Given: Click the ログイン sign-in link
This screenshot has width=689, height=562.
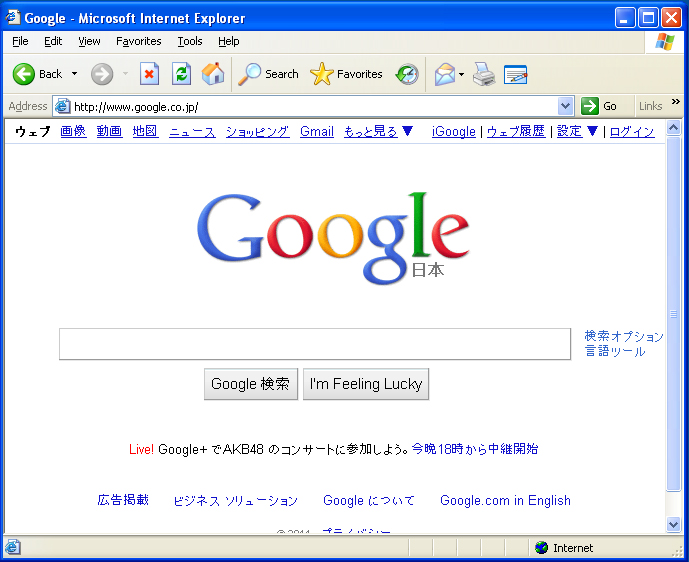Looking at the screenshot, I should click(x=632, y=131).
